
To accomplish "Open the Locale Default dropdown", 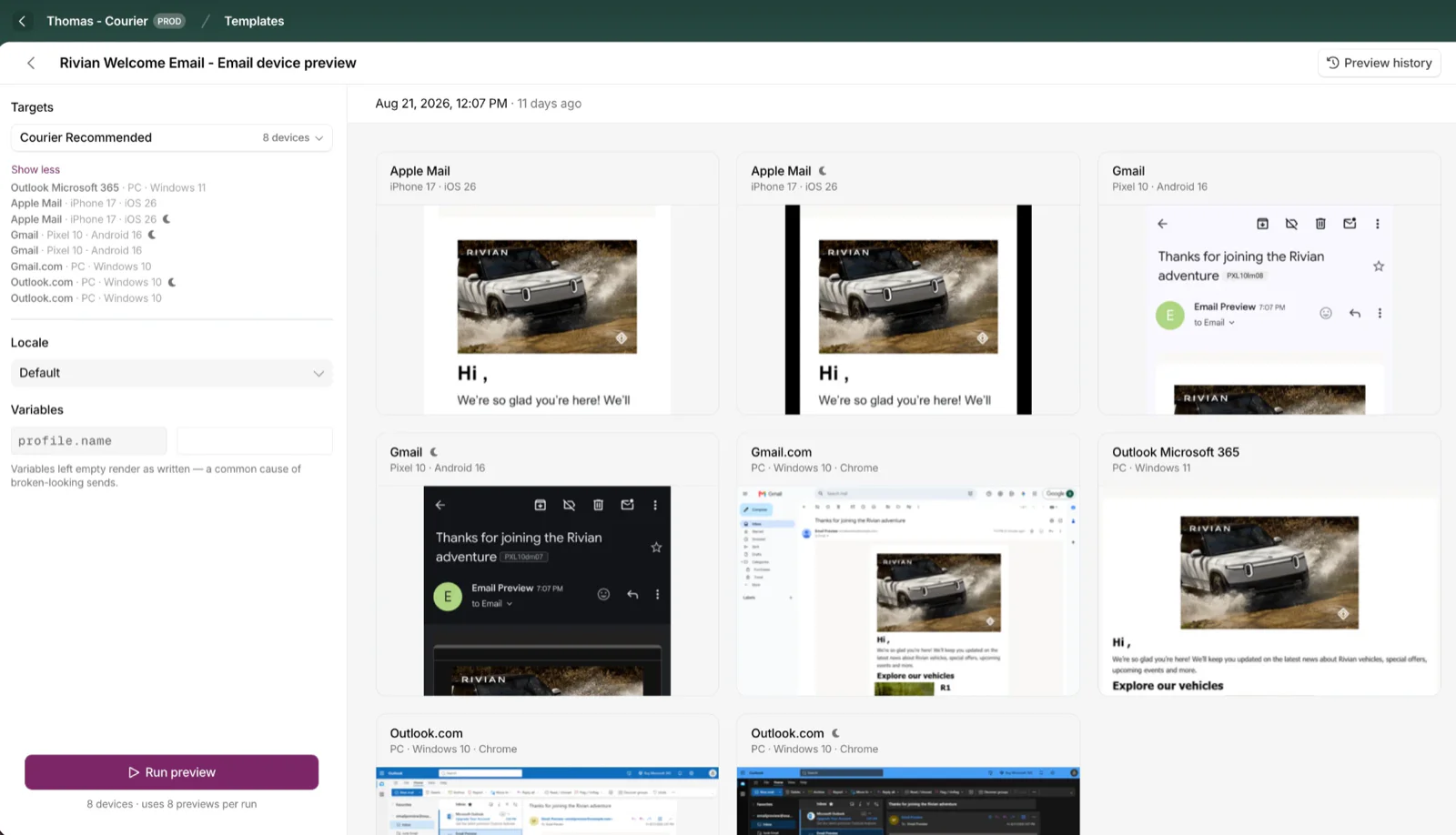I will pos(171,373).
